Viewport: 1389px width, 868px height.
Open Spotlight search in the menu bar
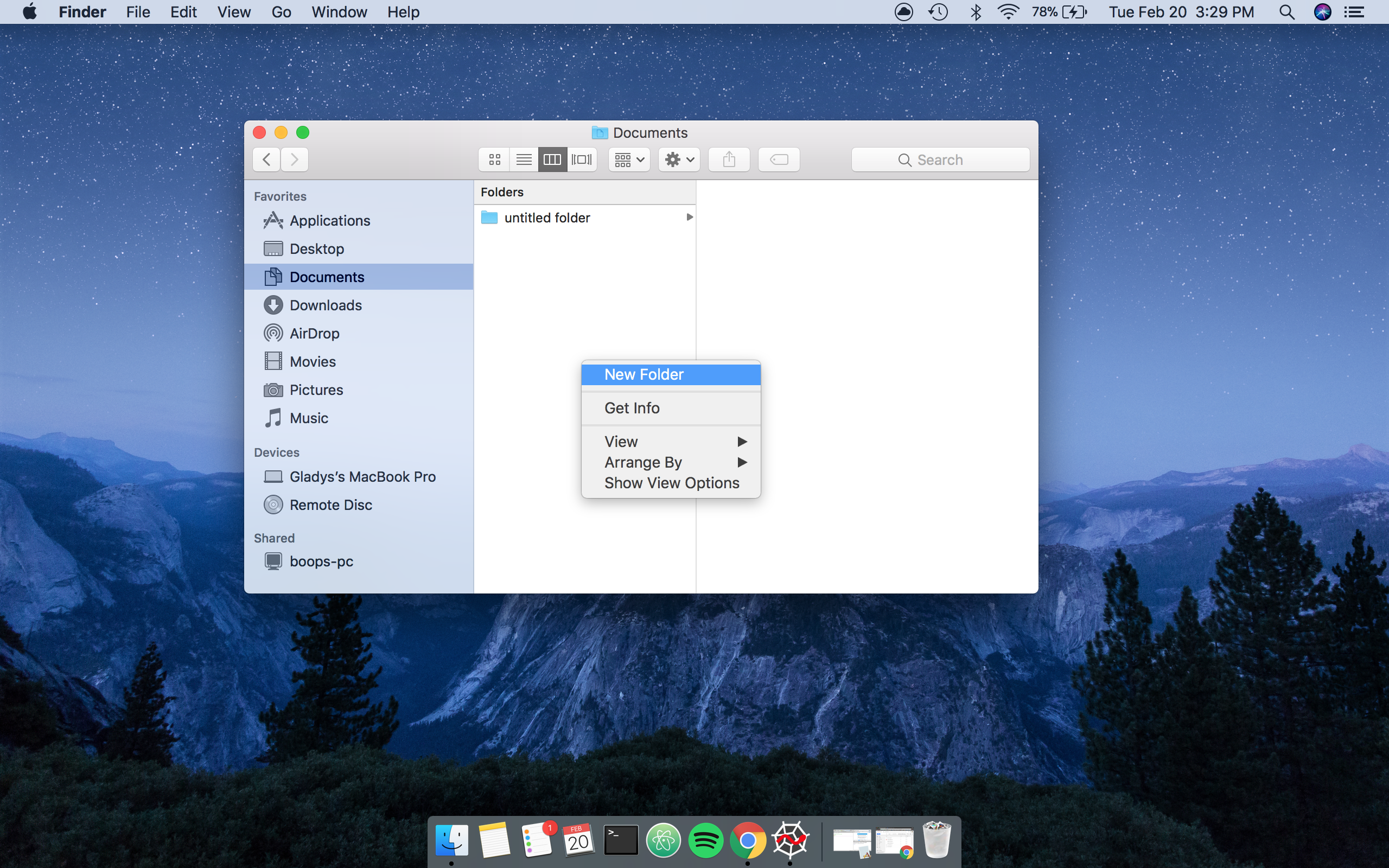1286,12
